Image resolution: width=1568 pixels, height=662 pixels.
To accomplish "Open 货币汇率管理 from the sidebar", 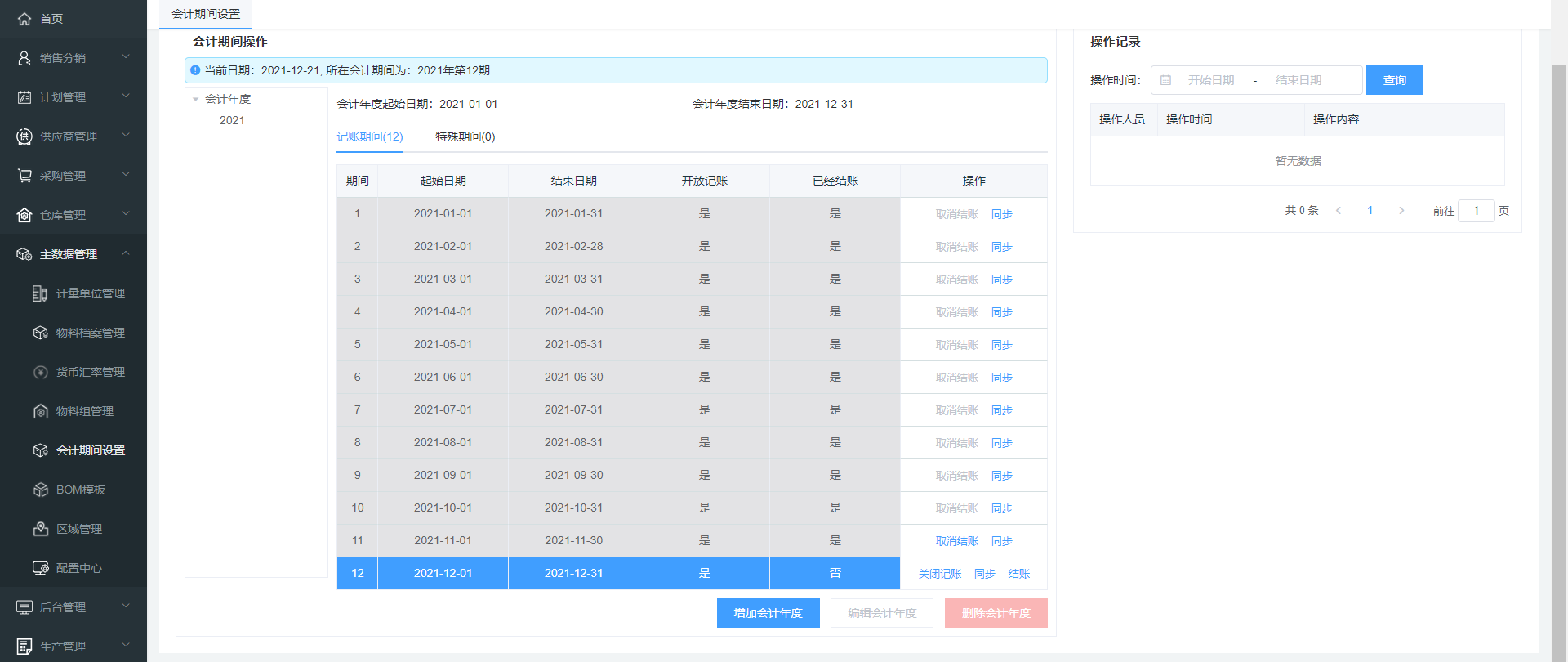I will (90, 372).
